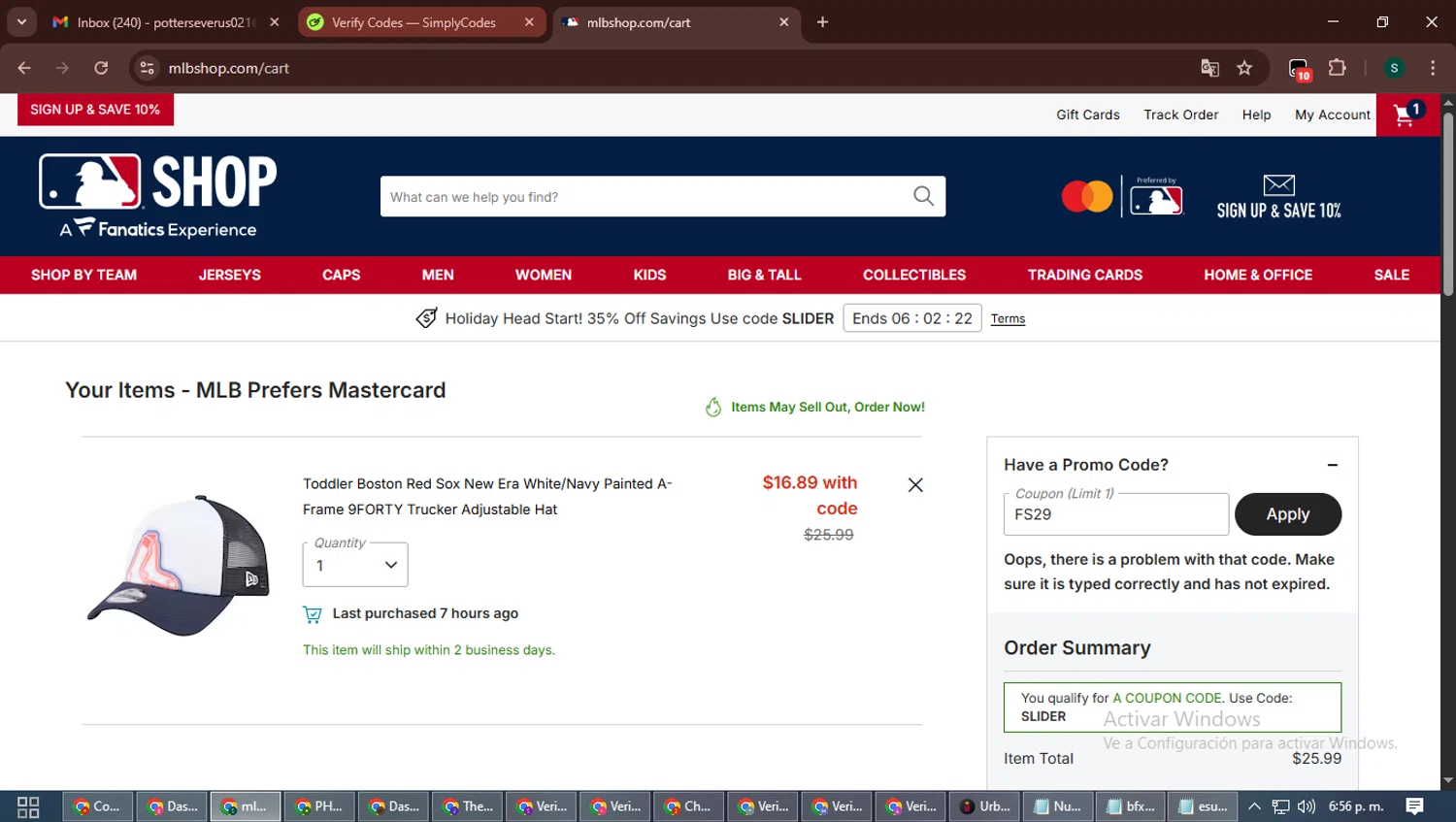Screen dimensions: 1456x822
Task: Click the envelope Sign Up & Save 10% icon
Action: 1278,197
